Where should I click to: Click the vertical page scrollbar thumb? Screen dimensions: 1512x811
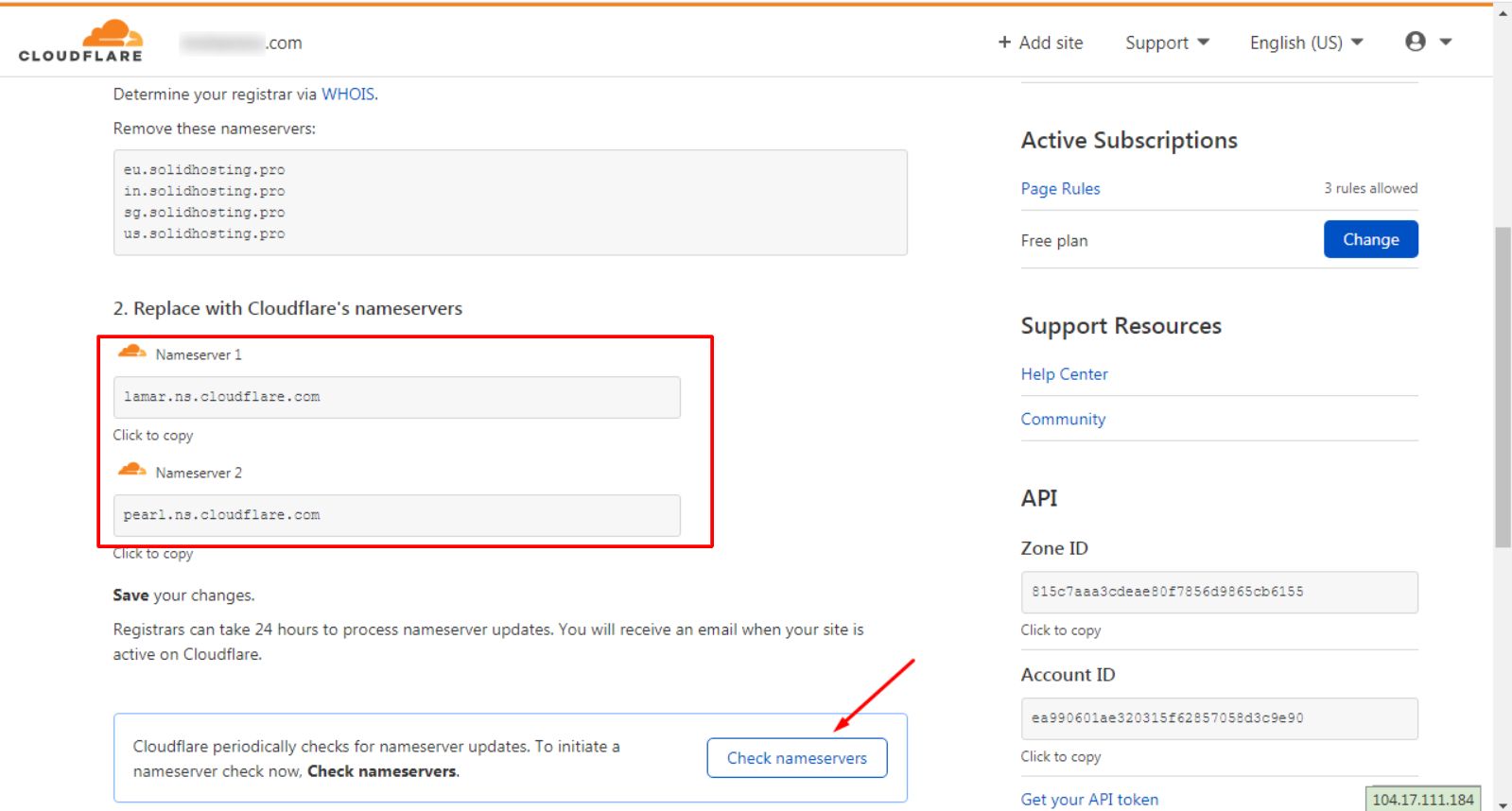pyautogui.click(x=1503, y=388)
